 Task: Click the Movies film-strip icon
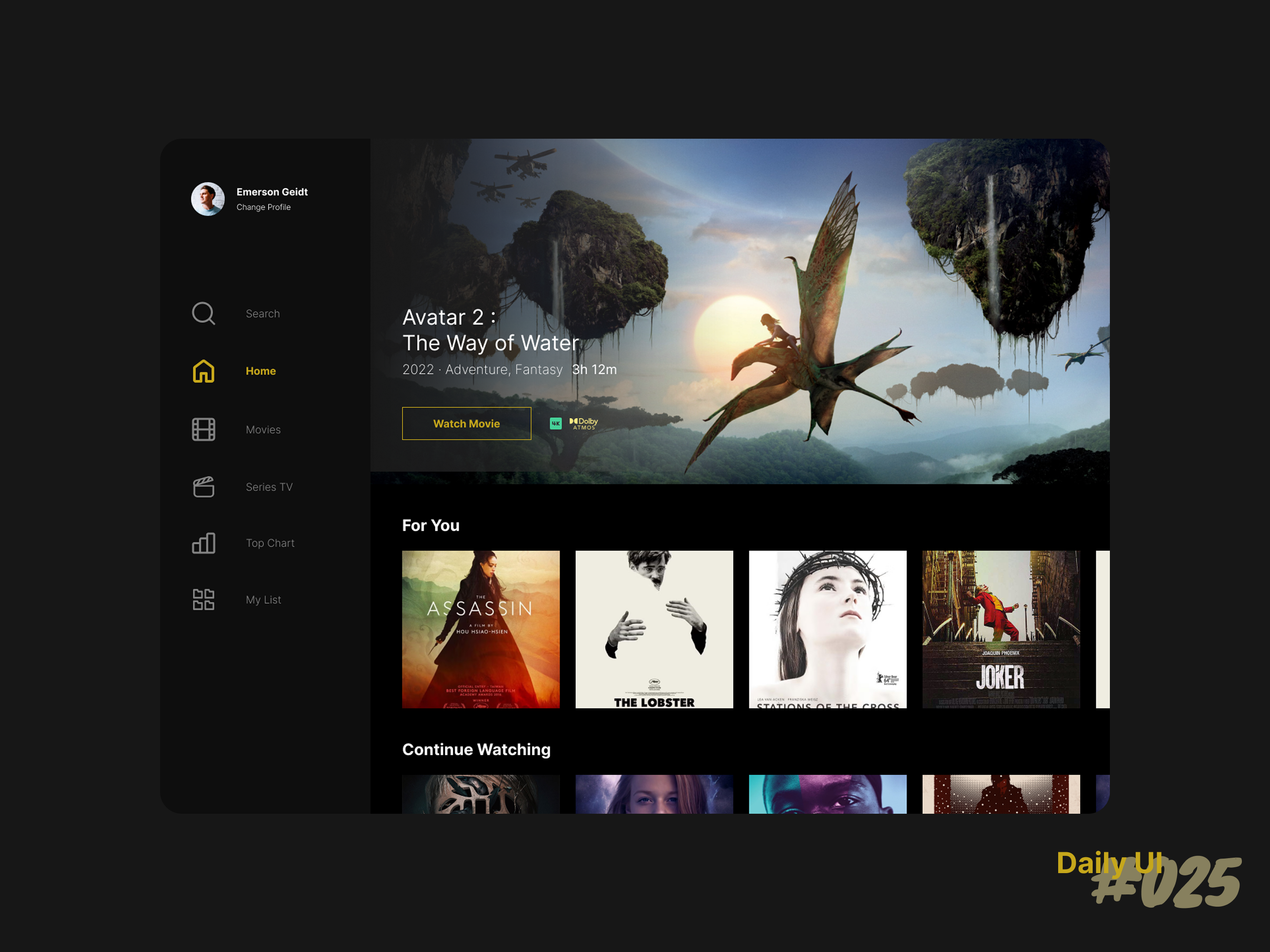click(x=203, y=429)
